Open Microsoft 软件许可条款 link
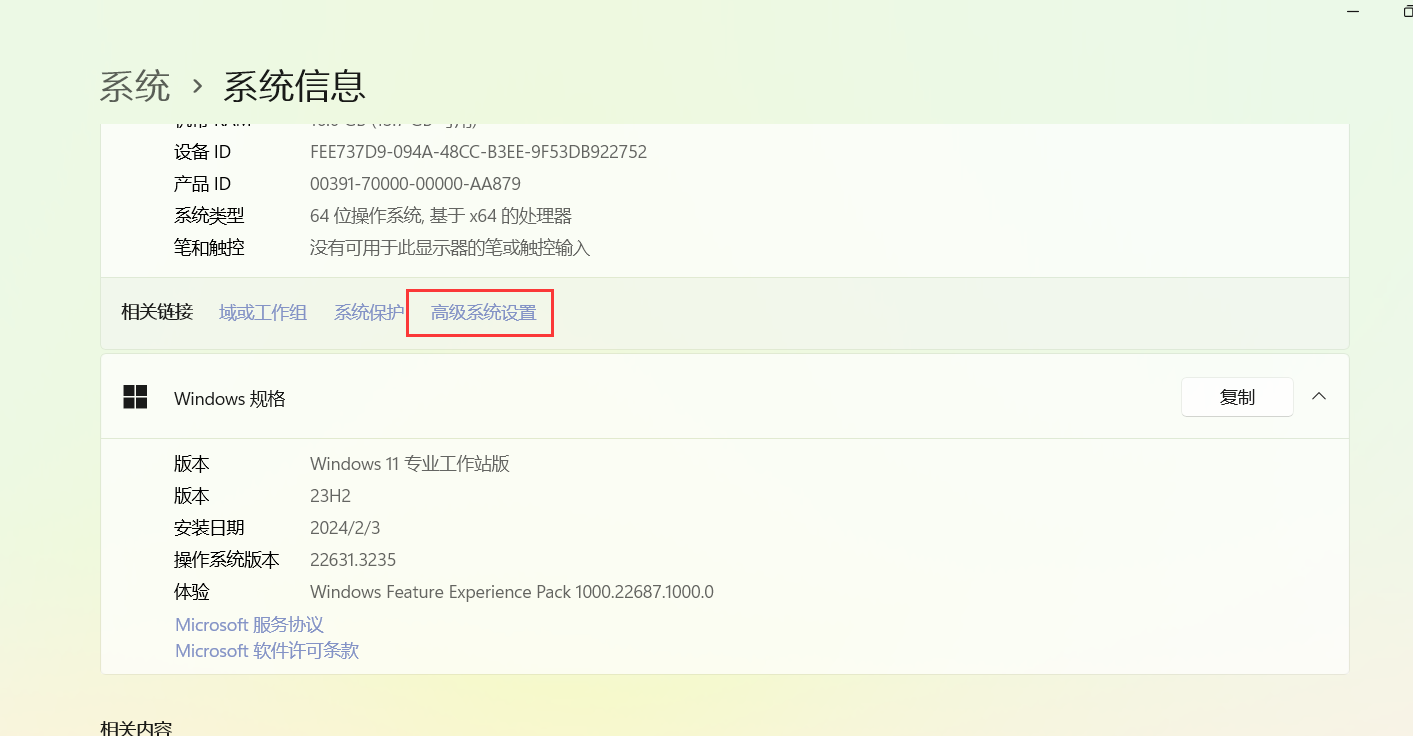This screenshot has width=1413, height=736. click(267, 651)
